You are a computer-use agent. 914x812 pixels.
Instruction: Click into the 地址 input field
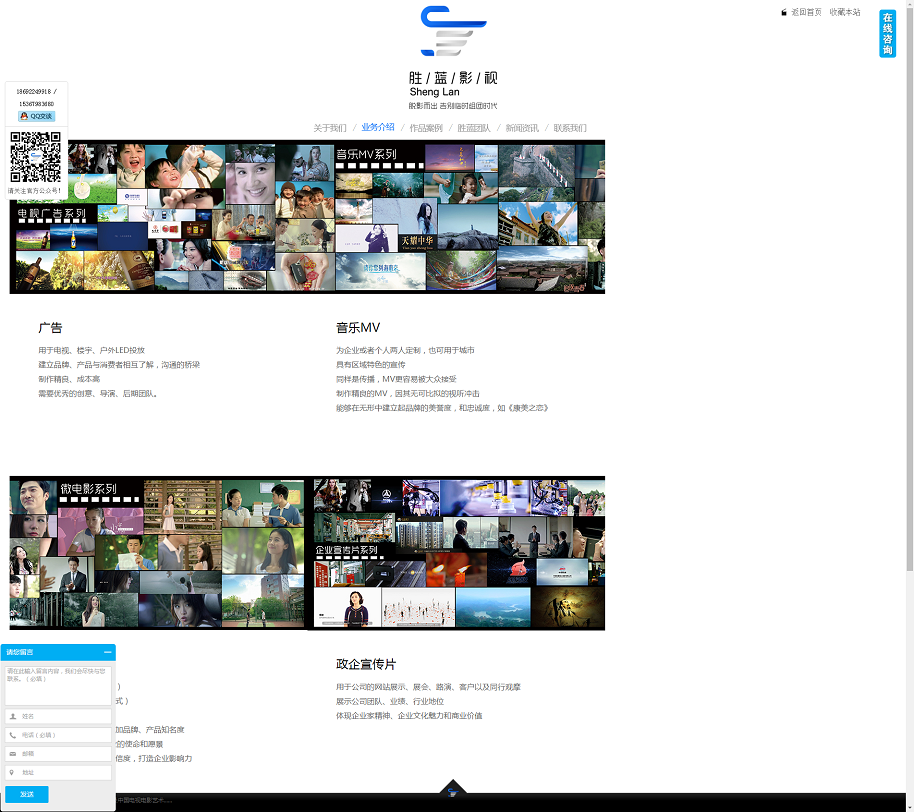tap(58, 772)
